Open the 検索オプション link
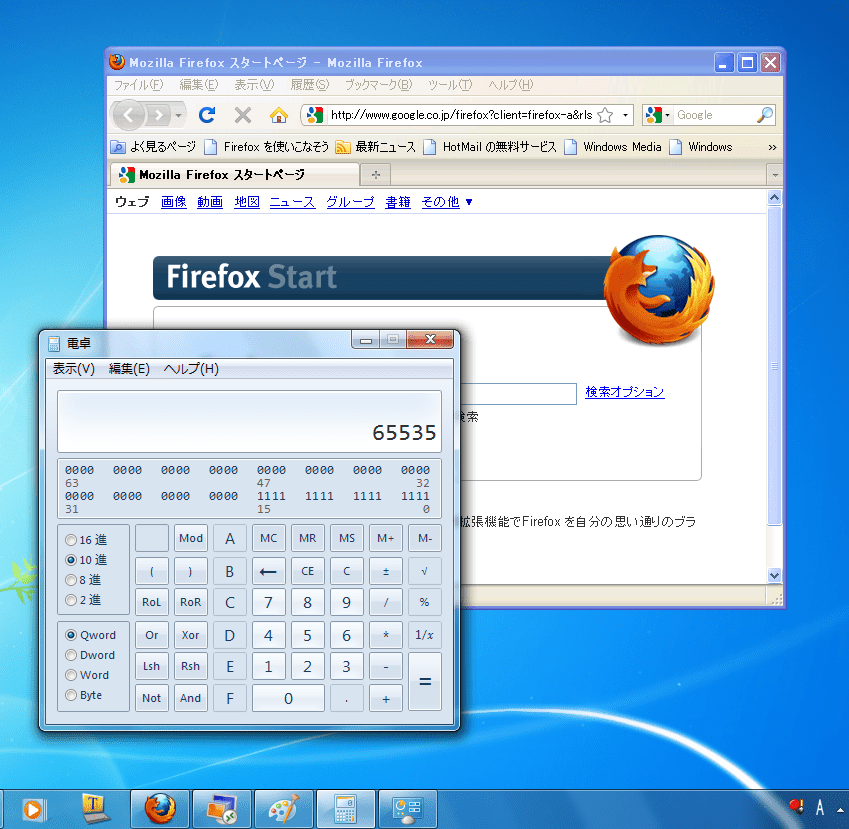The image size is (849, 829). 625,391
